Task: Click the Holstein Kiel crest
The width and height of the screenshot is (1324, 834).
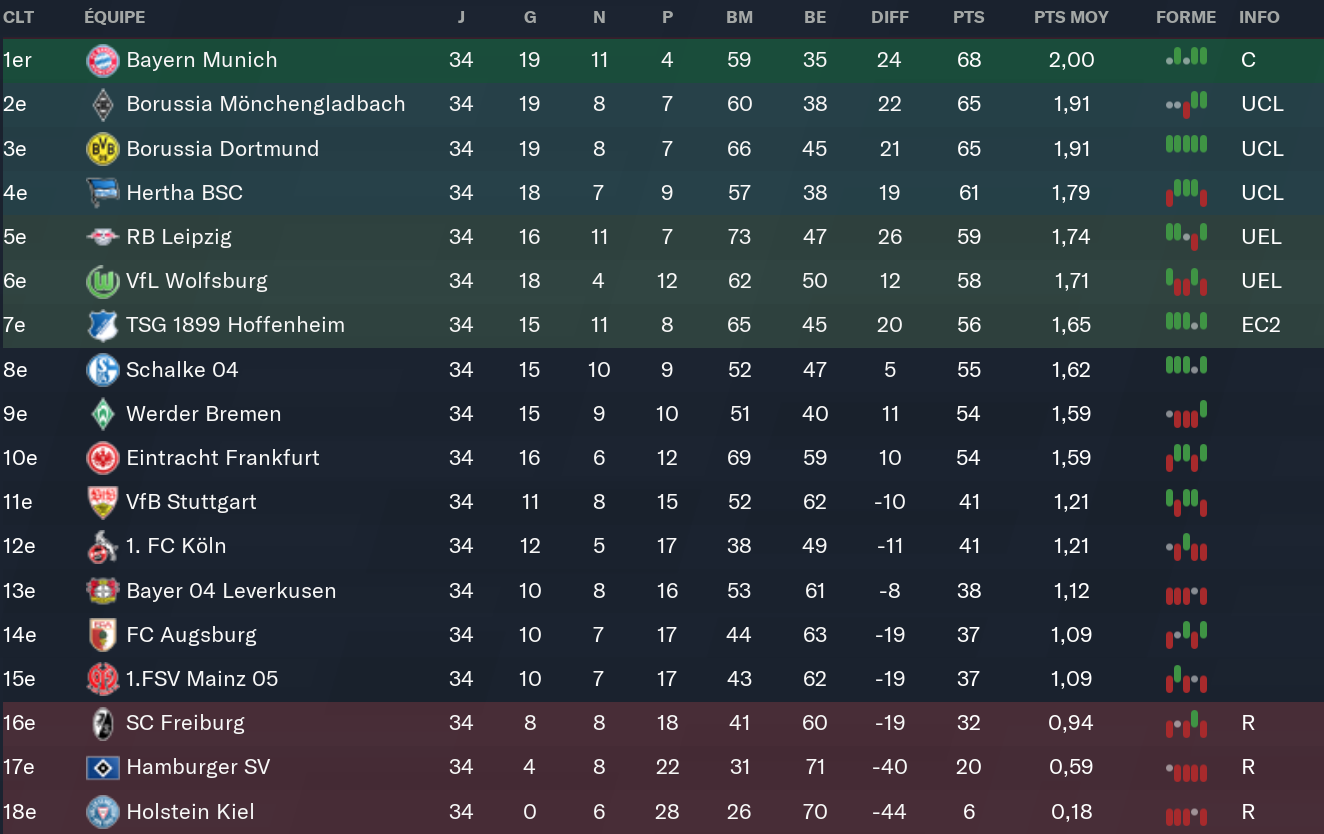Action: coord(103,811)
